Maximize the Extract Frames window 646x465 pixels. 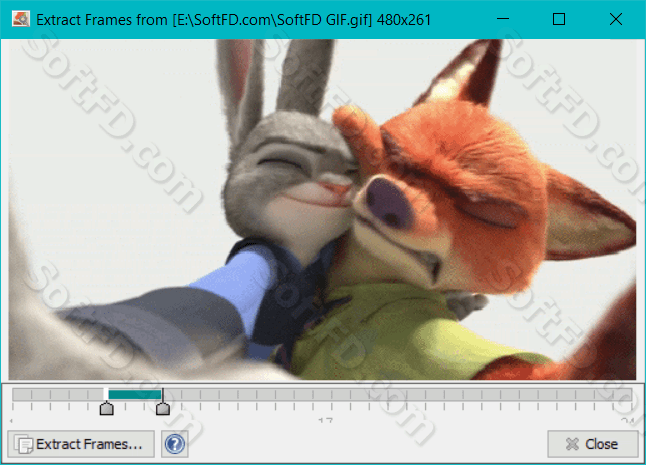[x=559, y=19]
